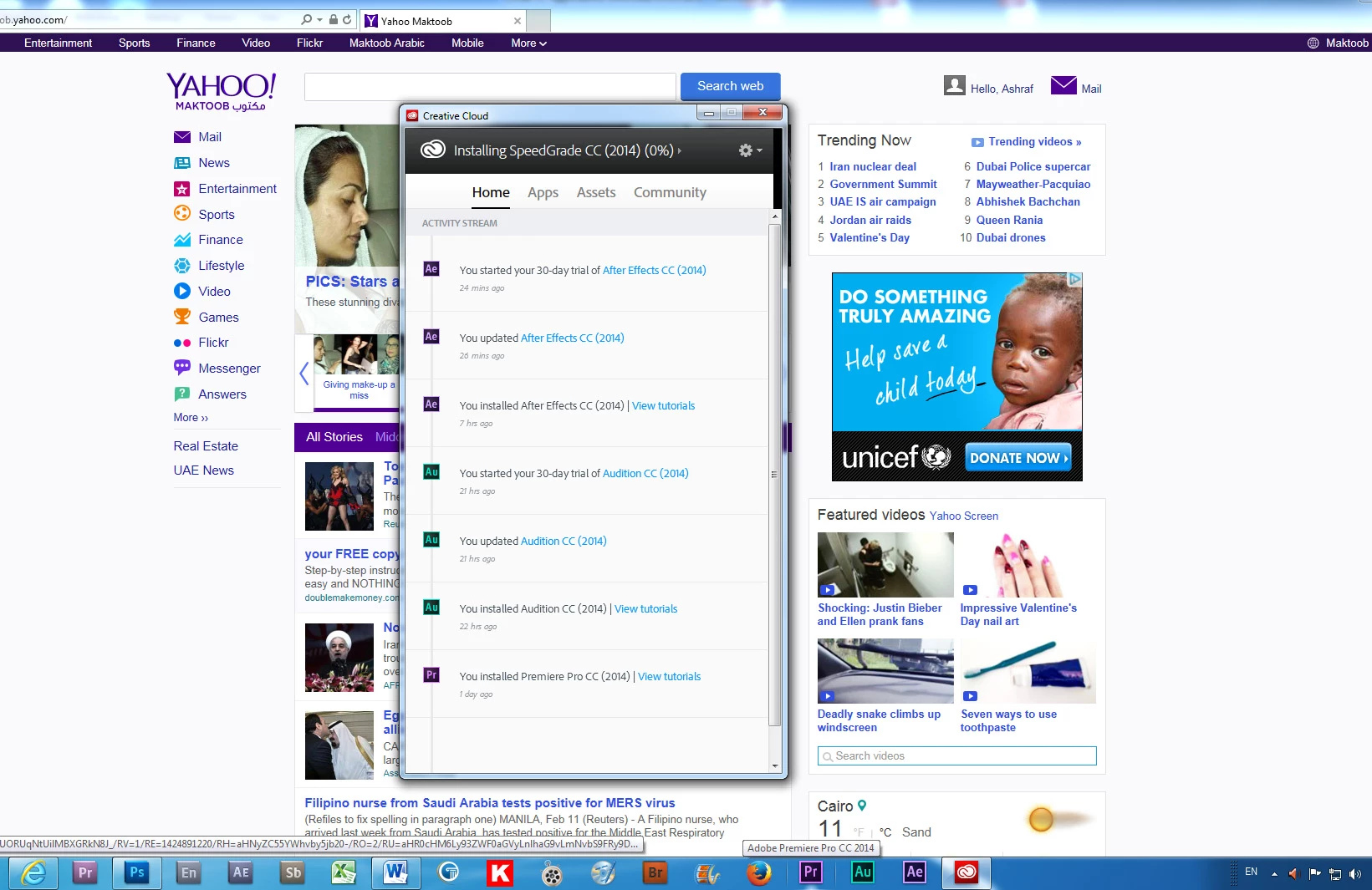
Task: Click the Sports ball icon in sidebar
Action: [182, 214]
